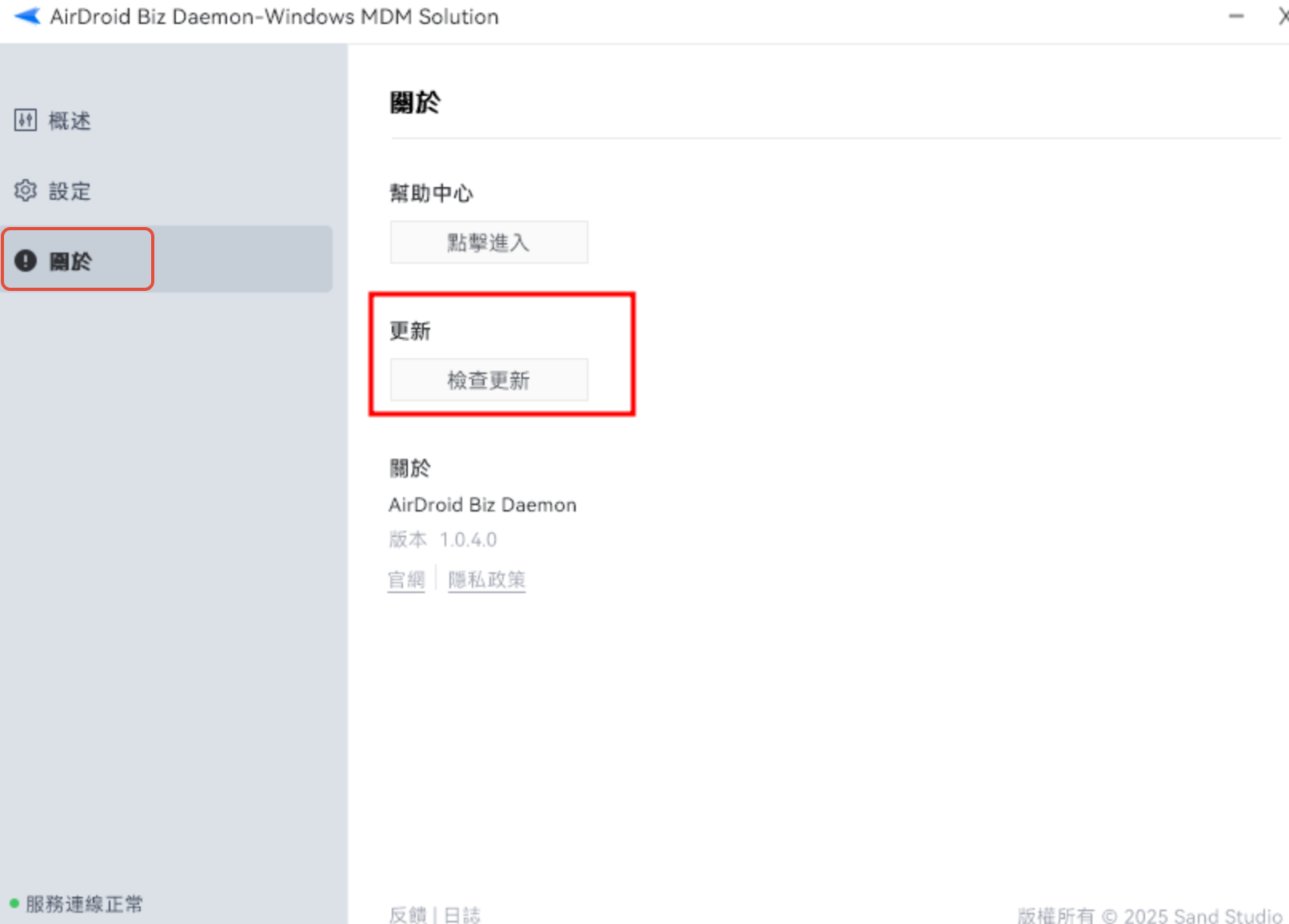Viewport: 1289px width, 924px height.
Task: Open the 隱私政策 link
Action: pos(486,579)
